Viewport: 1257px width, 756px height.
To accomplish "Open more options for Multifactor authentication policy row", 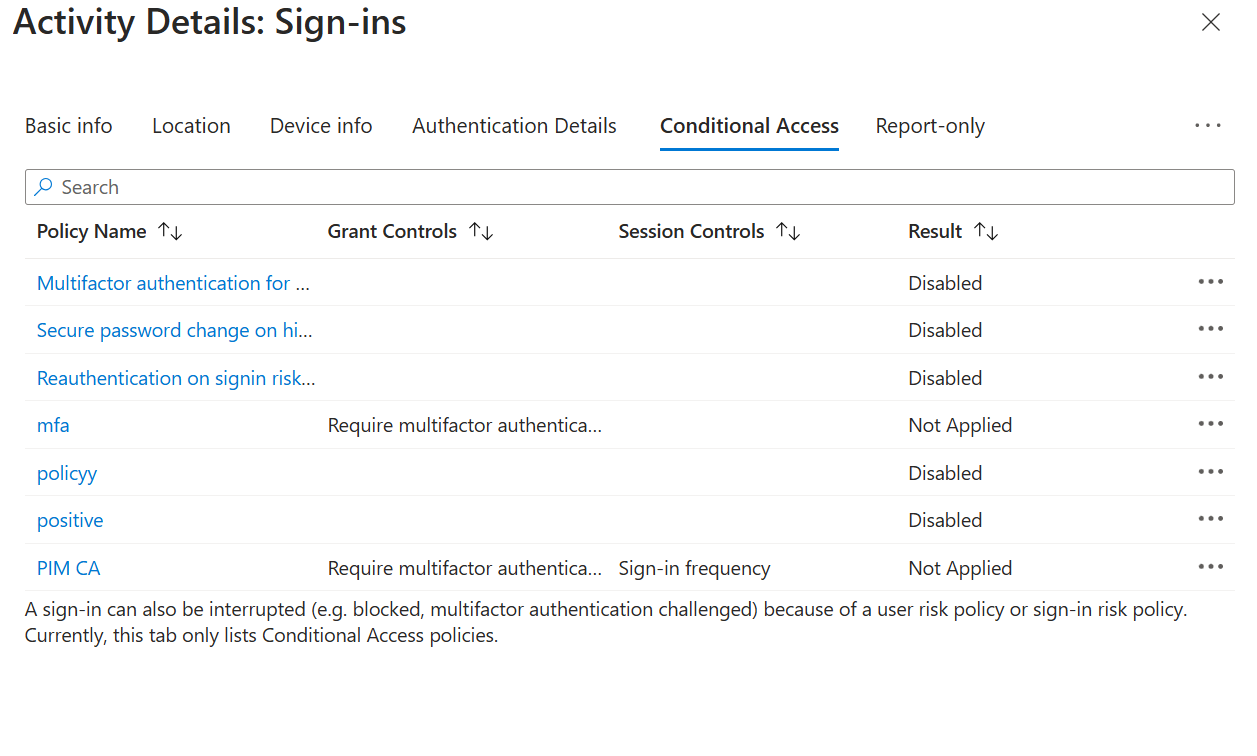I will pyautogui.click(x=1210, y=282).
